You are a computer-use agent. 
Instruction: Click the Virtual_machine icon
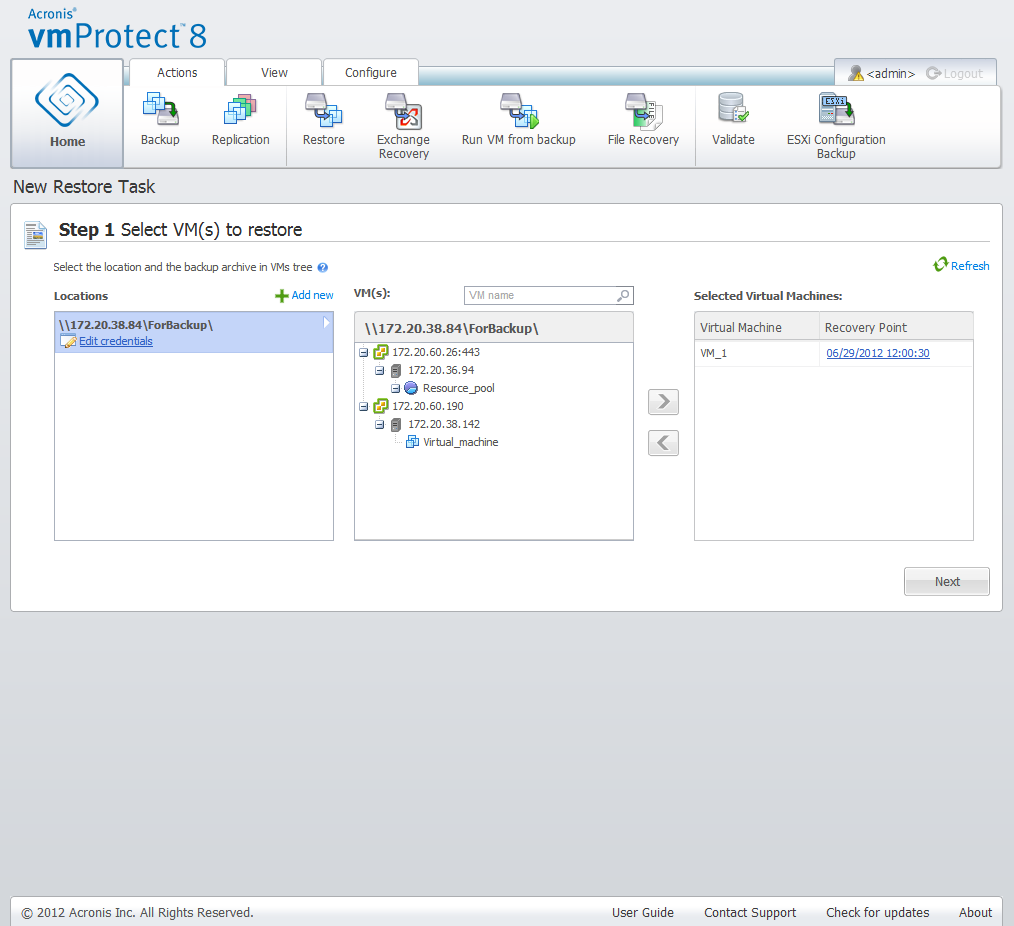(412, 442)
